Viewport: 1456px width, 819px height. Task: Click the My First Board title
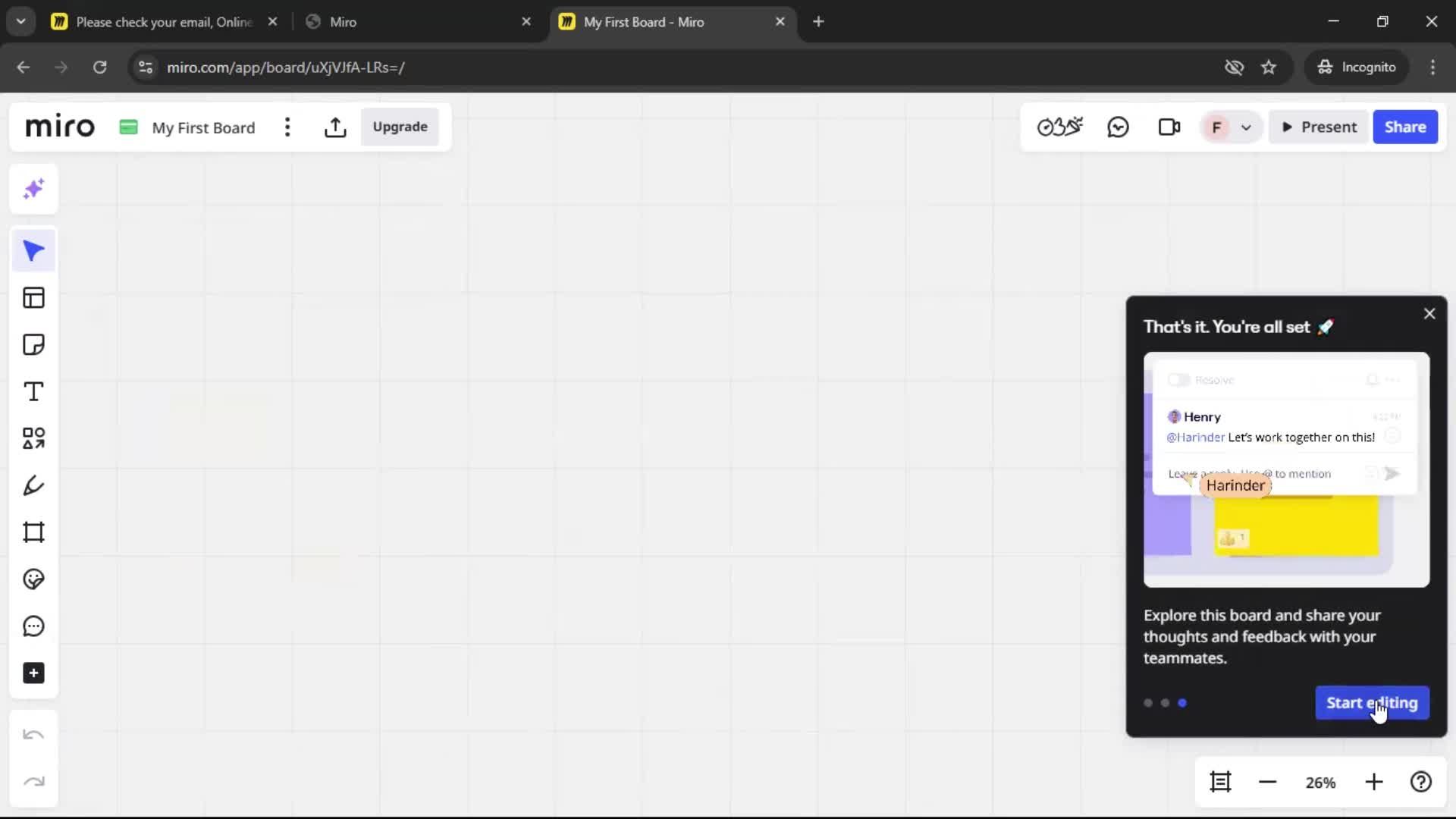[x=203, y=127]
